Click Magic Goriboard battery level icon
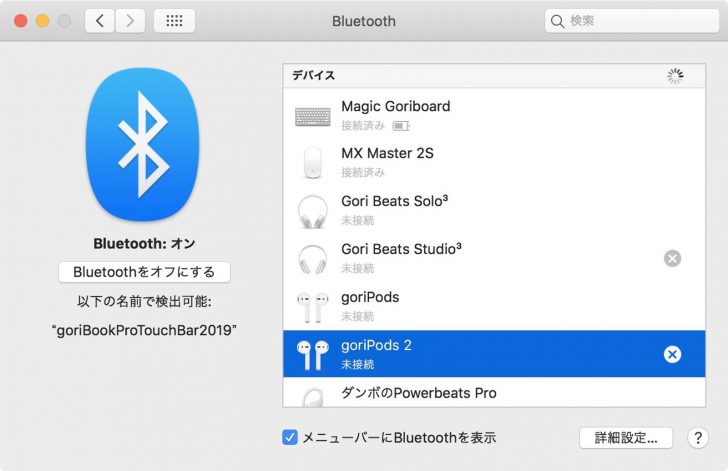The image size is (728, 471). point(401,126)
